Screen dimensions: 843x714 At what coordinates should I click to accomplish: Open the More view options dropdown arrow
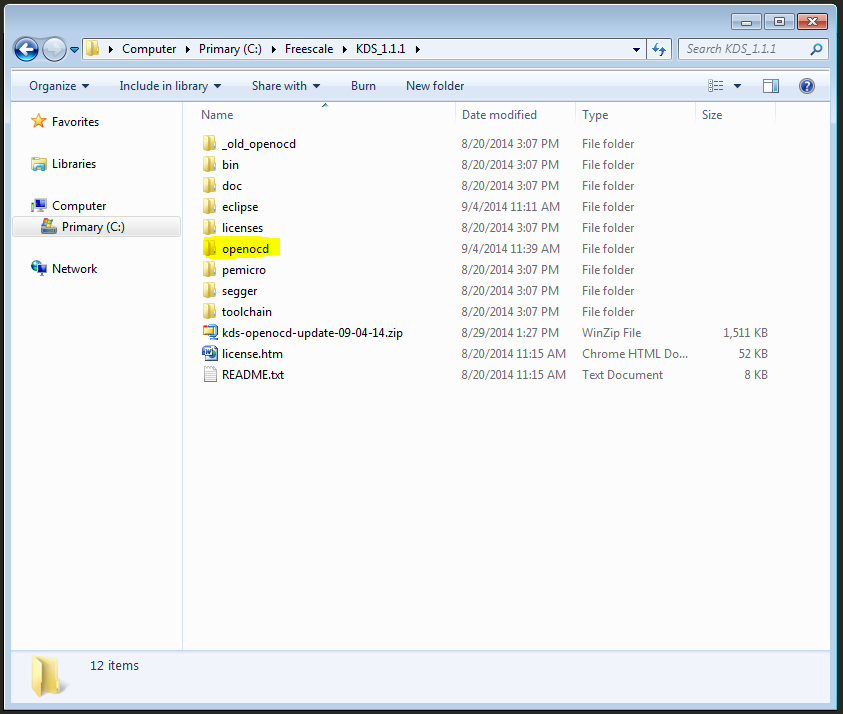[738, 86]
